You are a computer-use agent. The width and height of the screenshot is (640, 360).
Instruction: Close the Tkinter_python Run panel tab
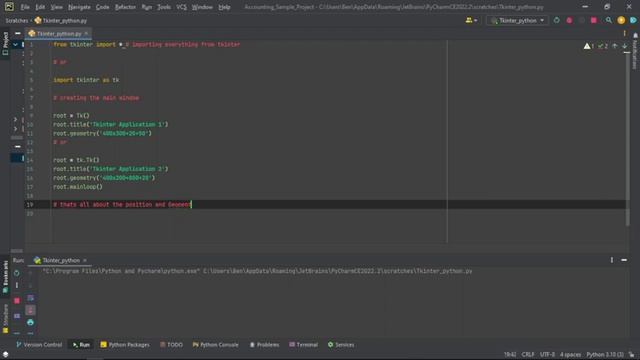coord(85,260)
